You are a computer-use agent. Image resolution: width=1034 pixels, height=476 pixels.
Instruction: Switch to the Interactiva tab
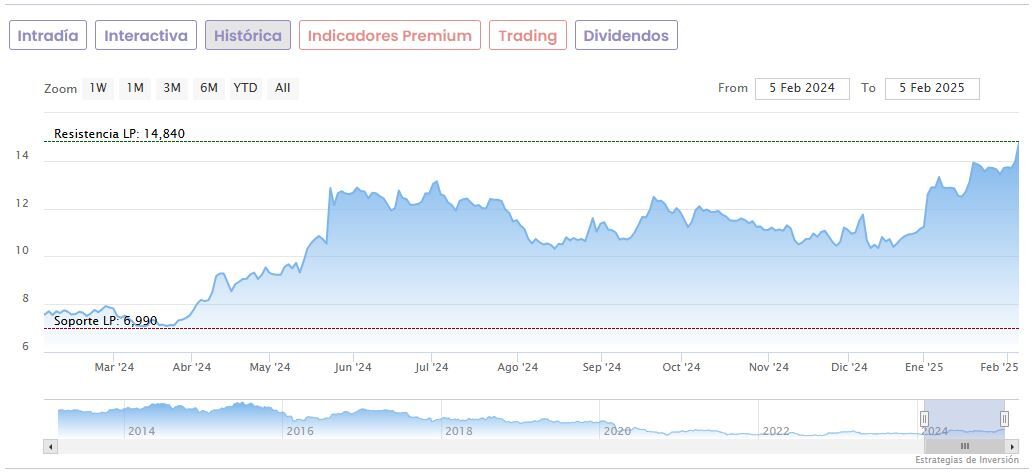click(x=146, y=36)
